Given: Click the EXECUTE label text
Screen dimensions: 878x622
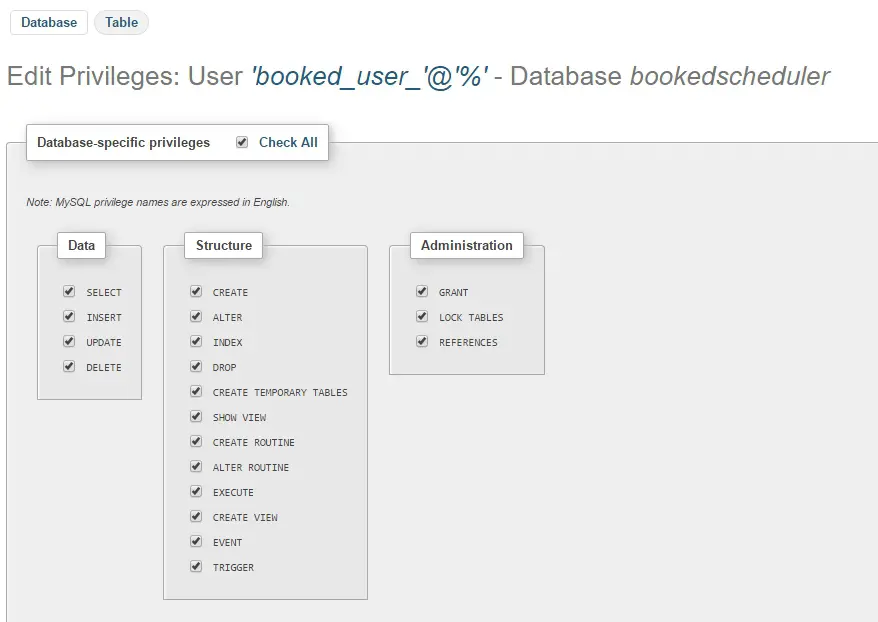Looking at the screenshot, I should 233,493.
